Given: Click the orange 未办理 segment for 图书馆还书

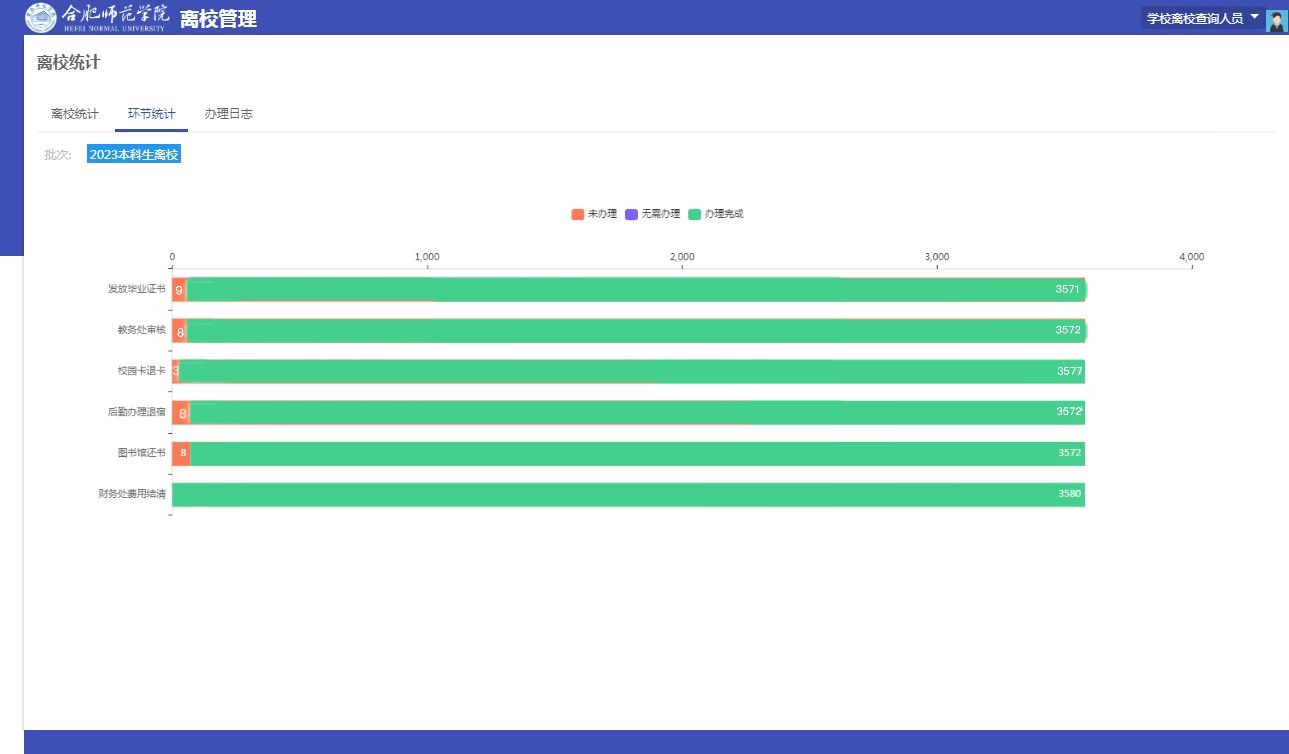Looking at the screenshot, I should (181, 454).
